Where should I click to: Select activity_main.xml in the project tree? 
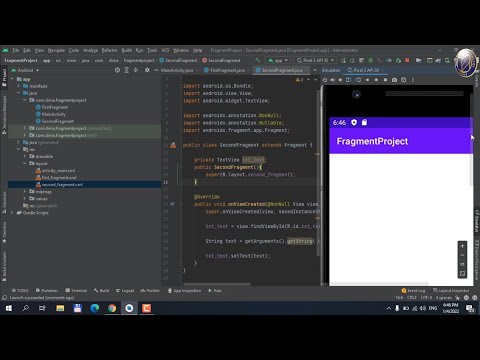58,170
